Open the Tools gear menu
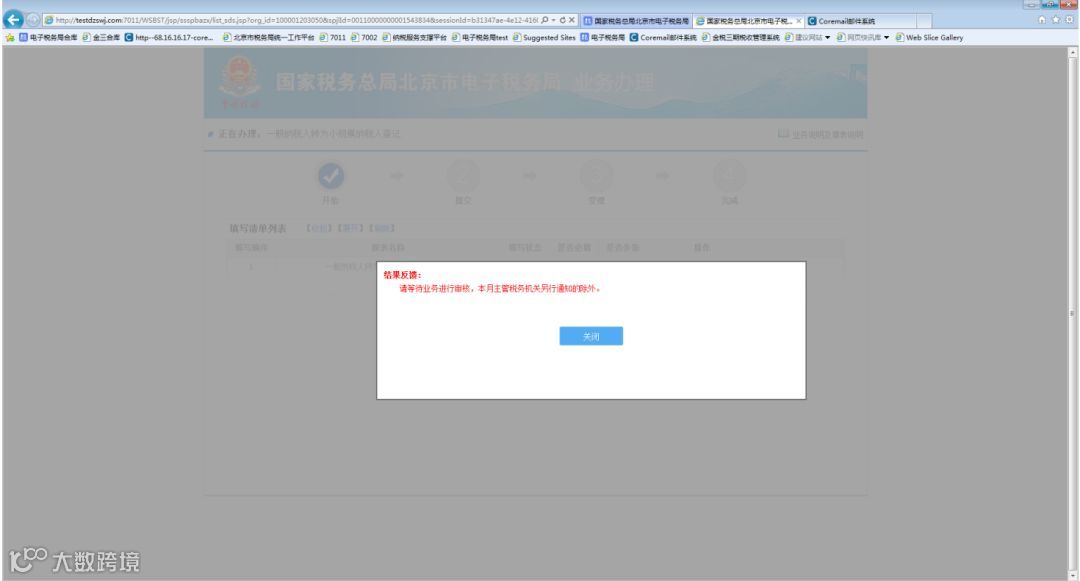 tap(1070, 20)
